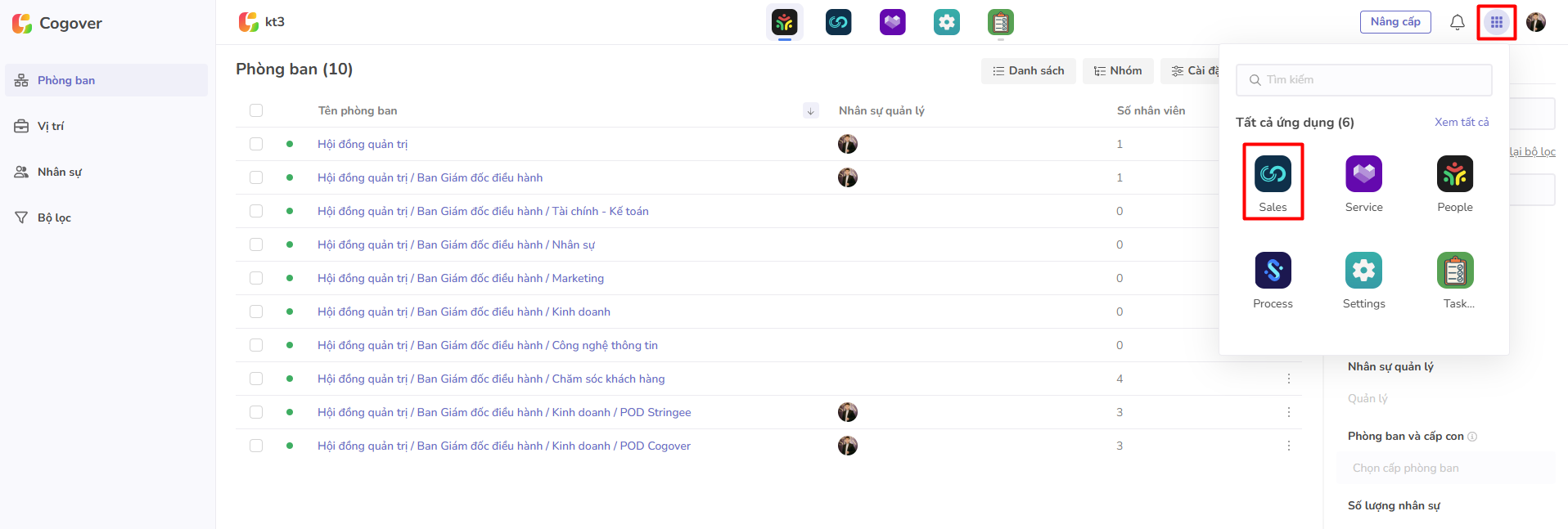The height and width of the screenshot is (529, 1568).
Task: Open Settings app in the launcher panel
Action: click(1363, 271)
